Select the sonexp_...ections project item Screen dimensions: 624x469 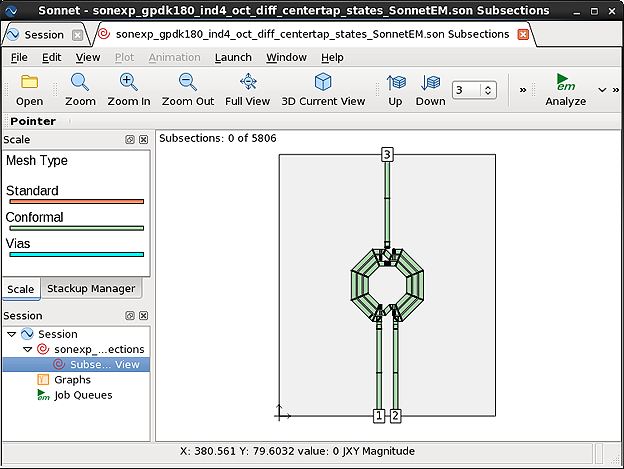[99, 349]
